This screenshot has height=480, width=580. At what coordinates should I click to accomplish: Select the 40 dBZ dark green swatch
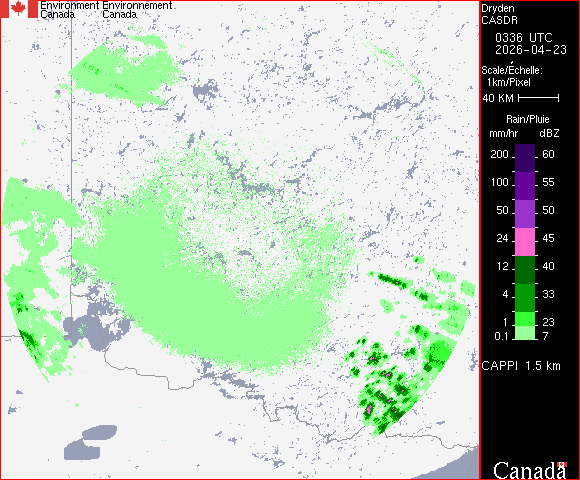pyautogui.click(x=525, y=270)
